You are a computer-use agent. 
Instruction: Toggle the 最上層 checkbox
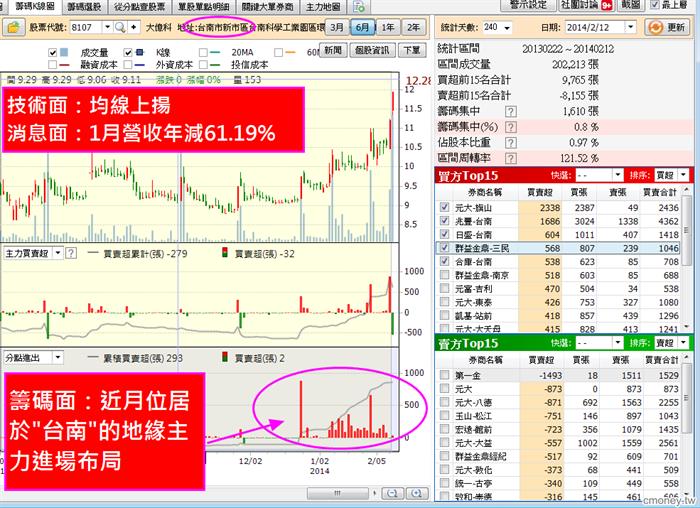coord(654,5)
